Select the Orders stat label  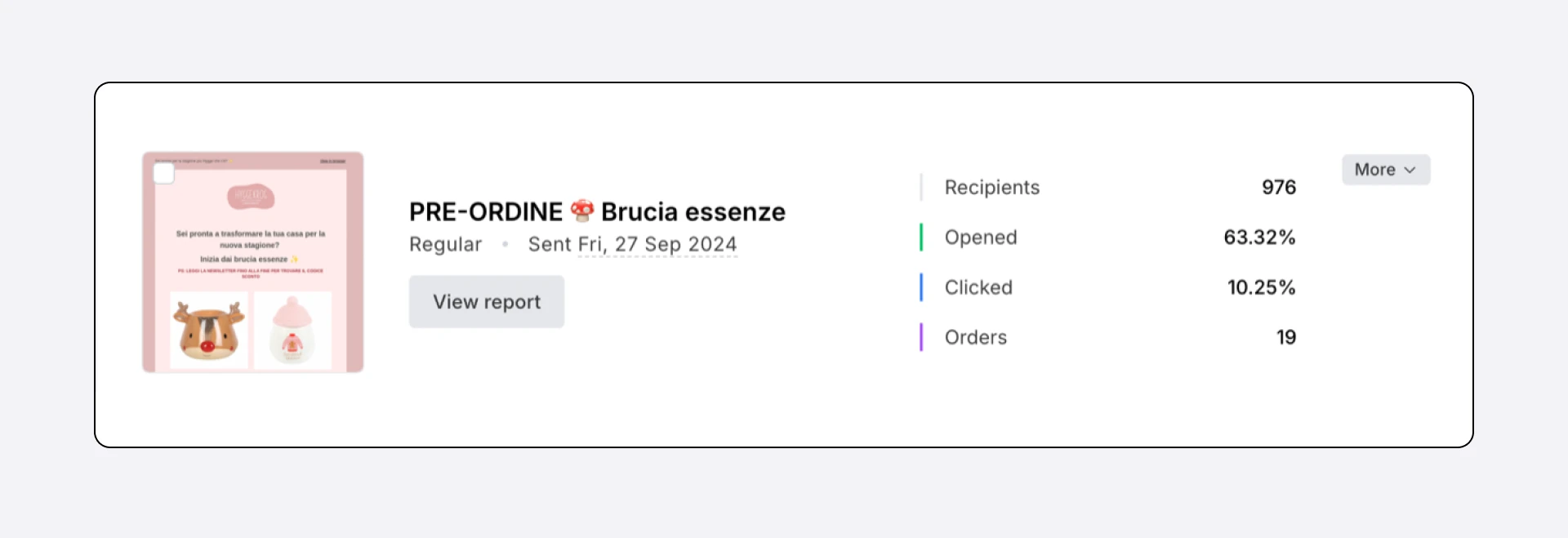975,337
